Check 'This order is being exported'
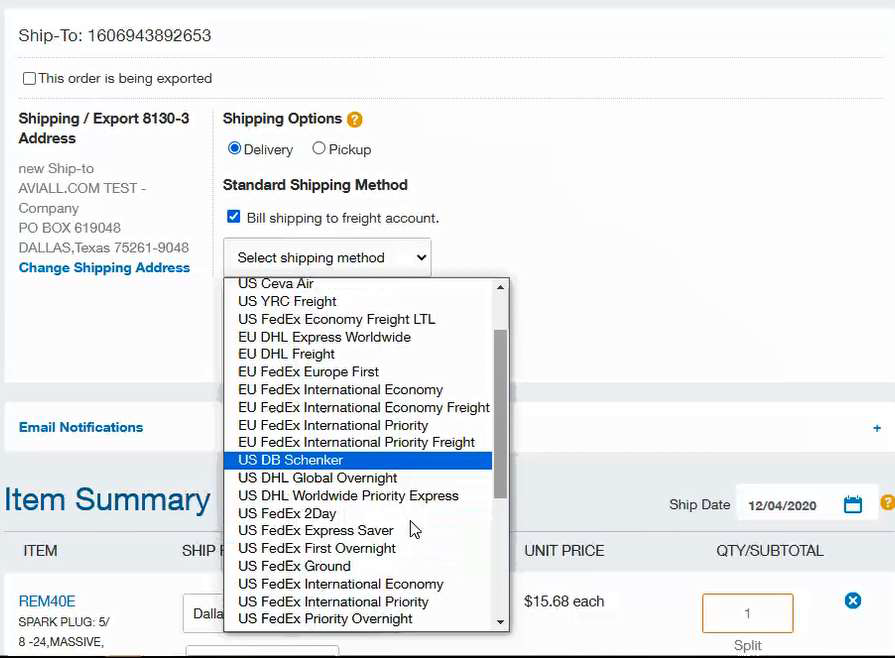 point(29,78)
